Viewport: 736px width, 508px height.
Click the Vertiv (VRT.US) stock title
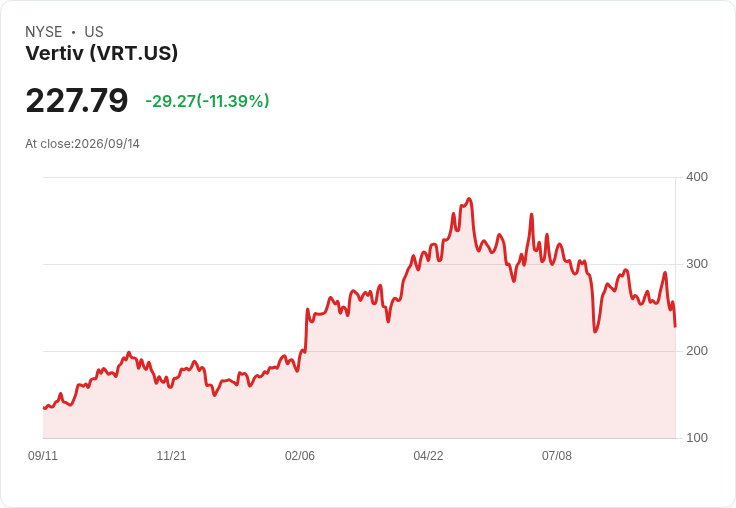click(102, 53)
